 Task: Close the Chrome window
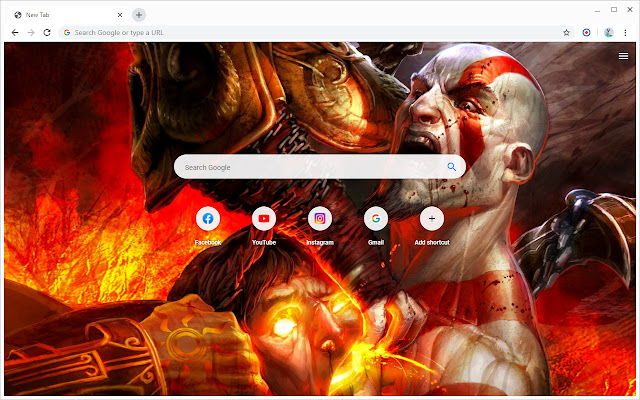tap(630, 9)
